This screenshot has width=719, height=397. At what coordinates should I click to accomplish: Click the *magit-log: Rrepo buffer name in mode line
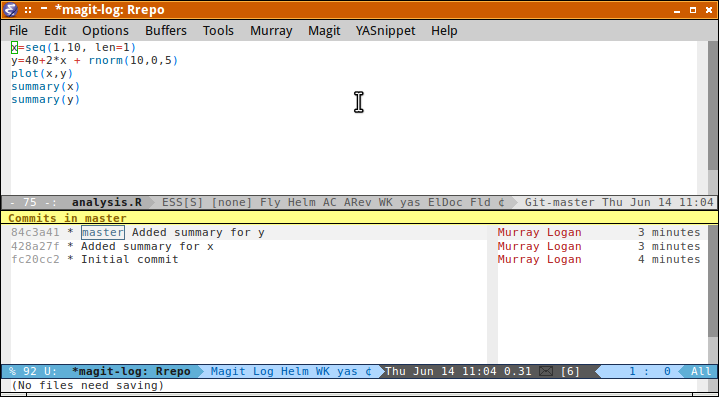point(131,371)
